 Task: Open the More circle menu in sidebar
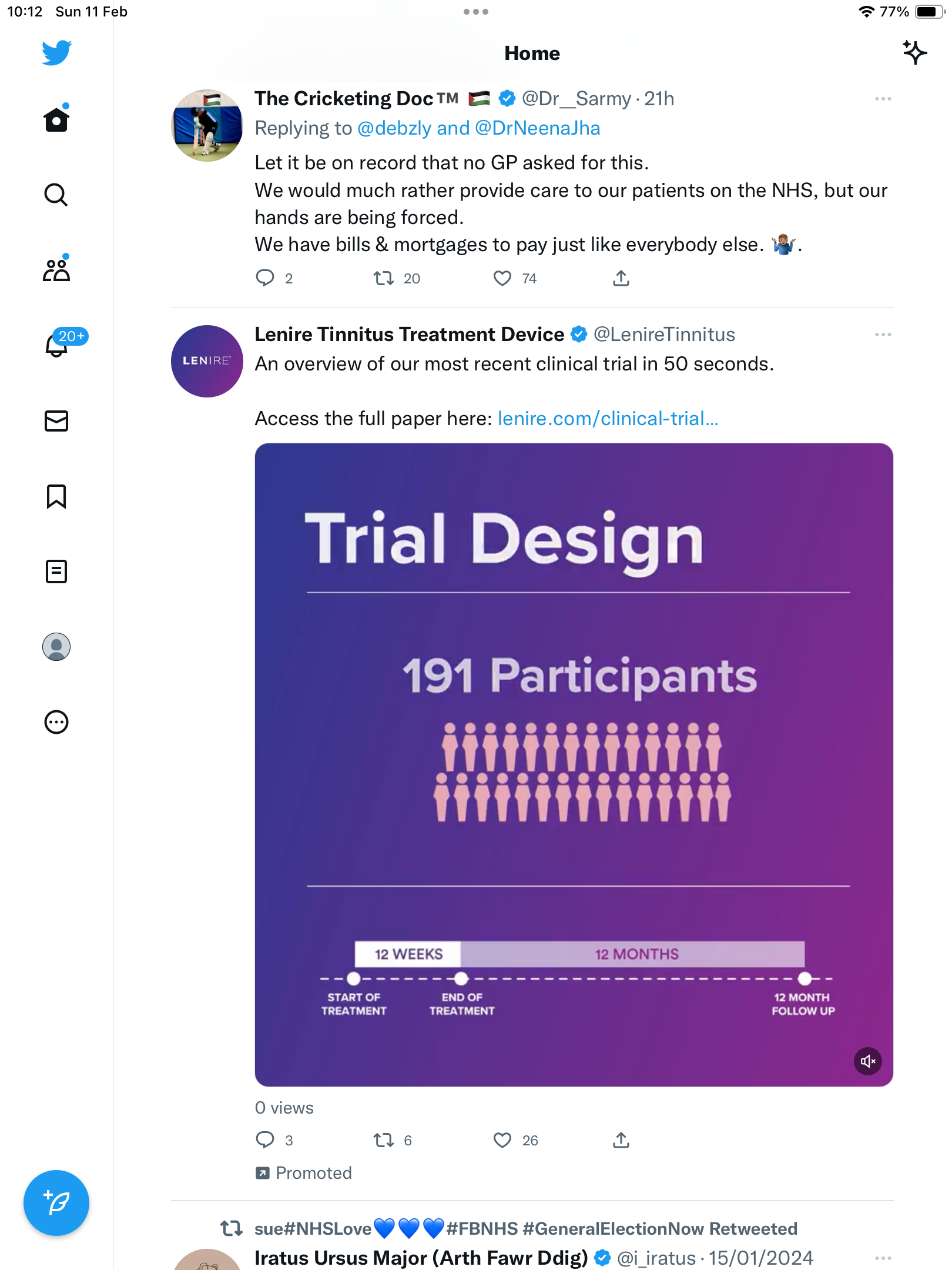[x=56, y=722]
